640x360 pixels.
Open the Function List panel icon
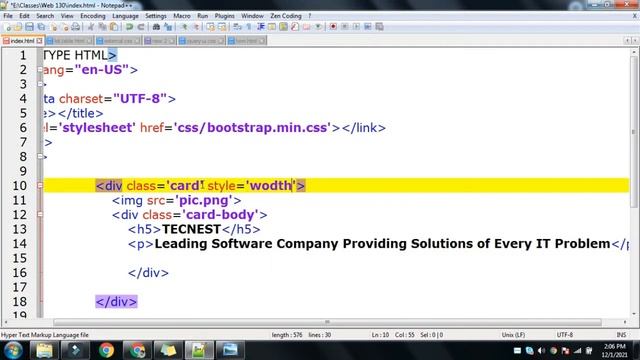click(x=295, y=27)
